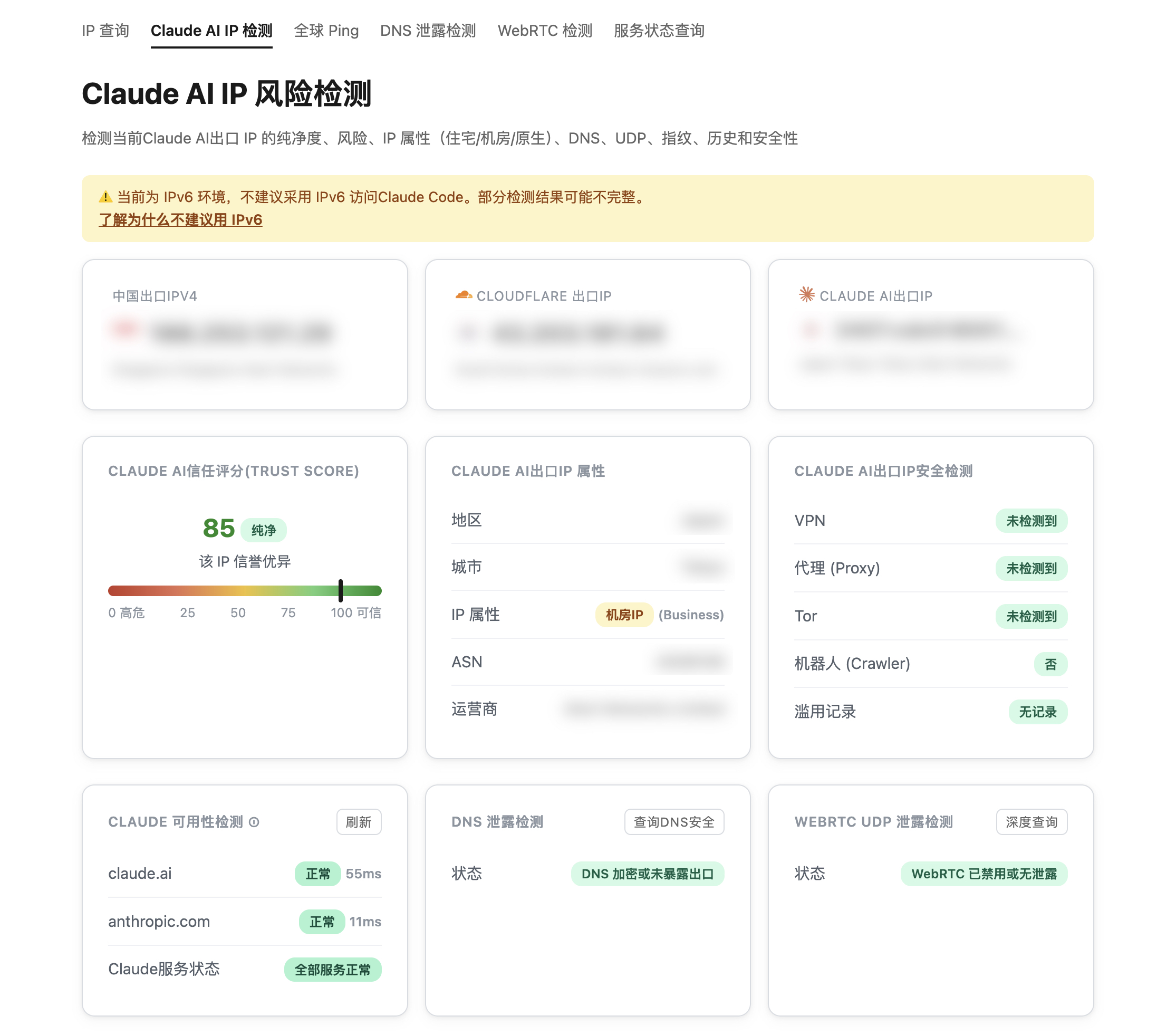Click the DNS 加密或未暴露出口 status badge
The width and height of the screenshot is (1176, 1035).
[x=647, y=874]
